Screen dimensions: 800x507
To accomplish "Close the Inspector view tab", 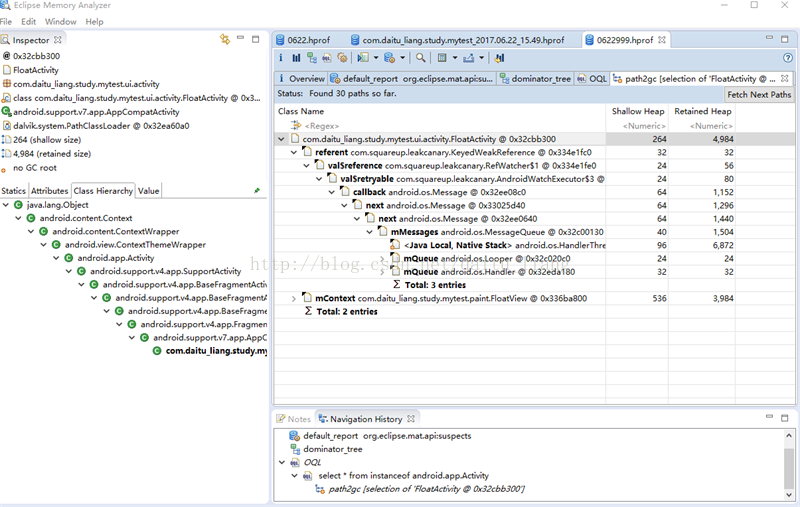I will pos(58,40).
